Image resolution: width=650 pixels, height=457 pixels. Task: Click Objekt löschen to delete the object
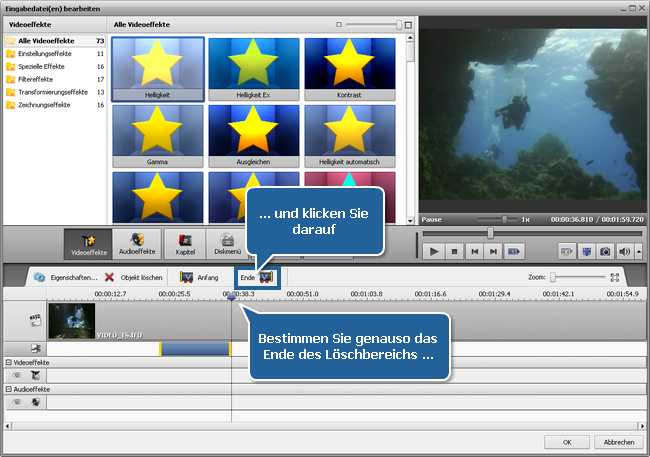click(x=134, y=277)
